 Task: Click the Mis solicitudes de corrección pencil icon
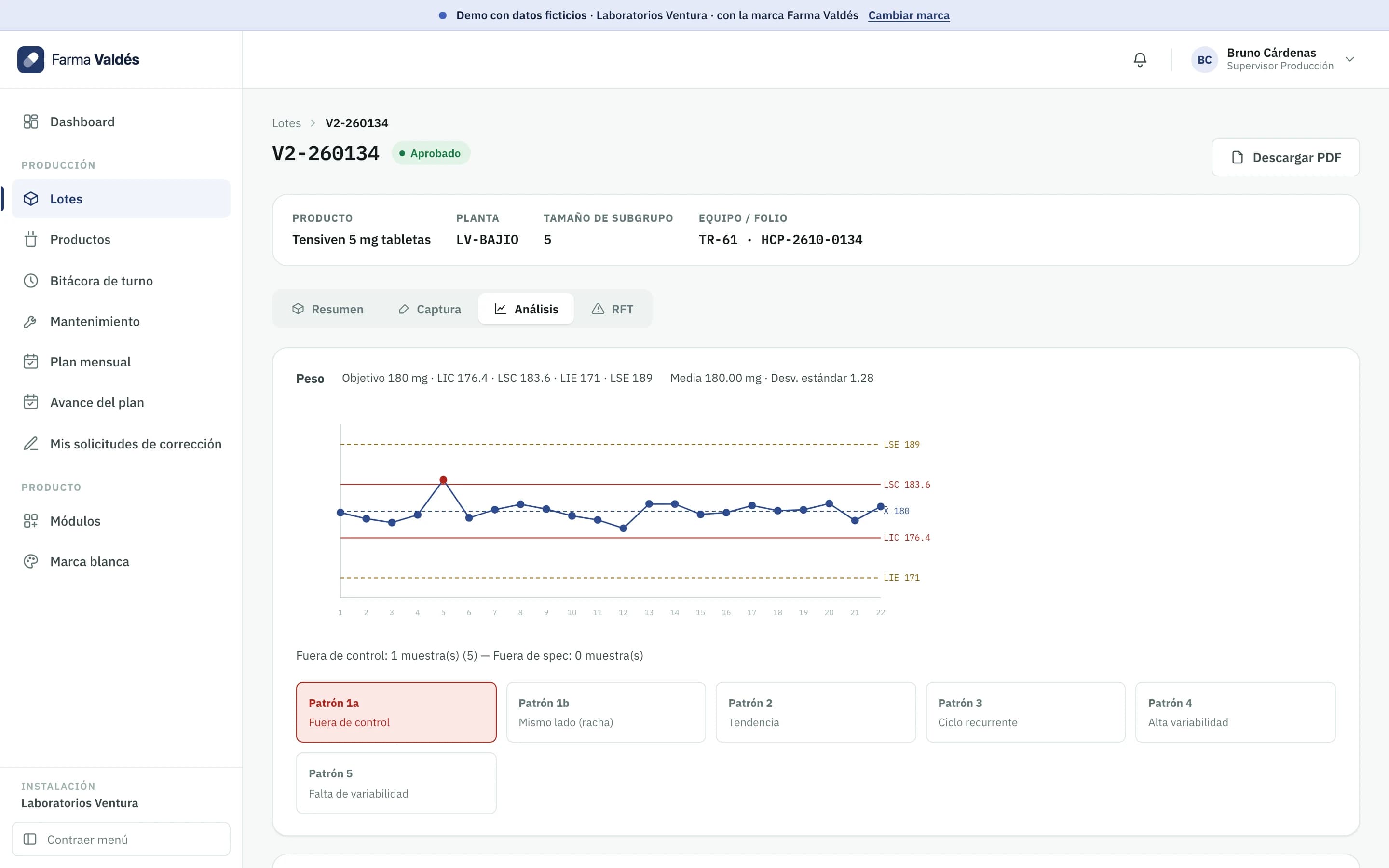30,444
